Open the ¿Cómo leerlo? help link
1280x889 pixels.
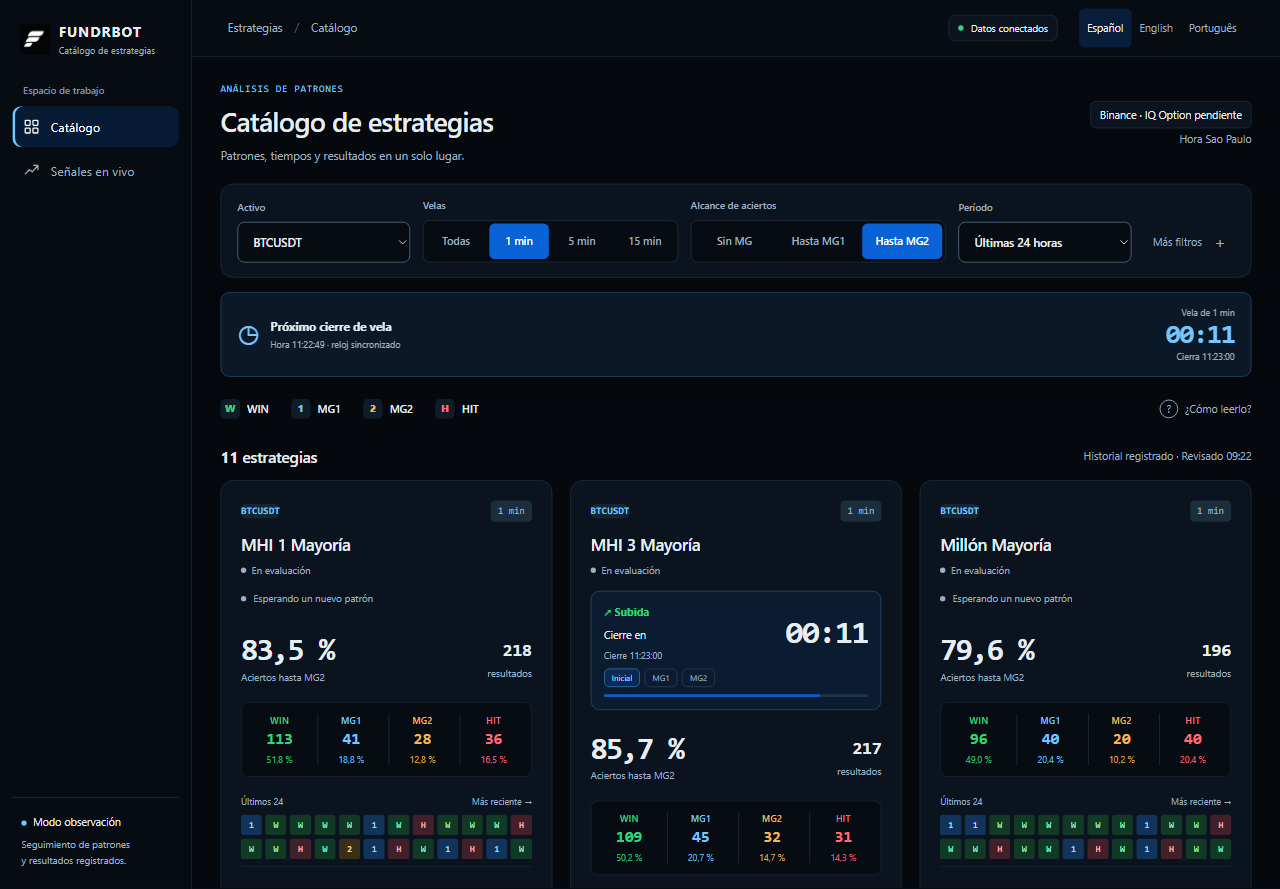1206,408
